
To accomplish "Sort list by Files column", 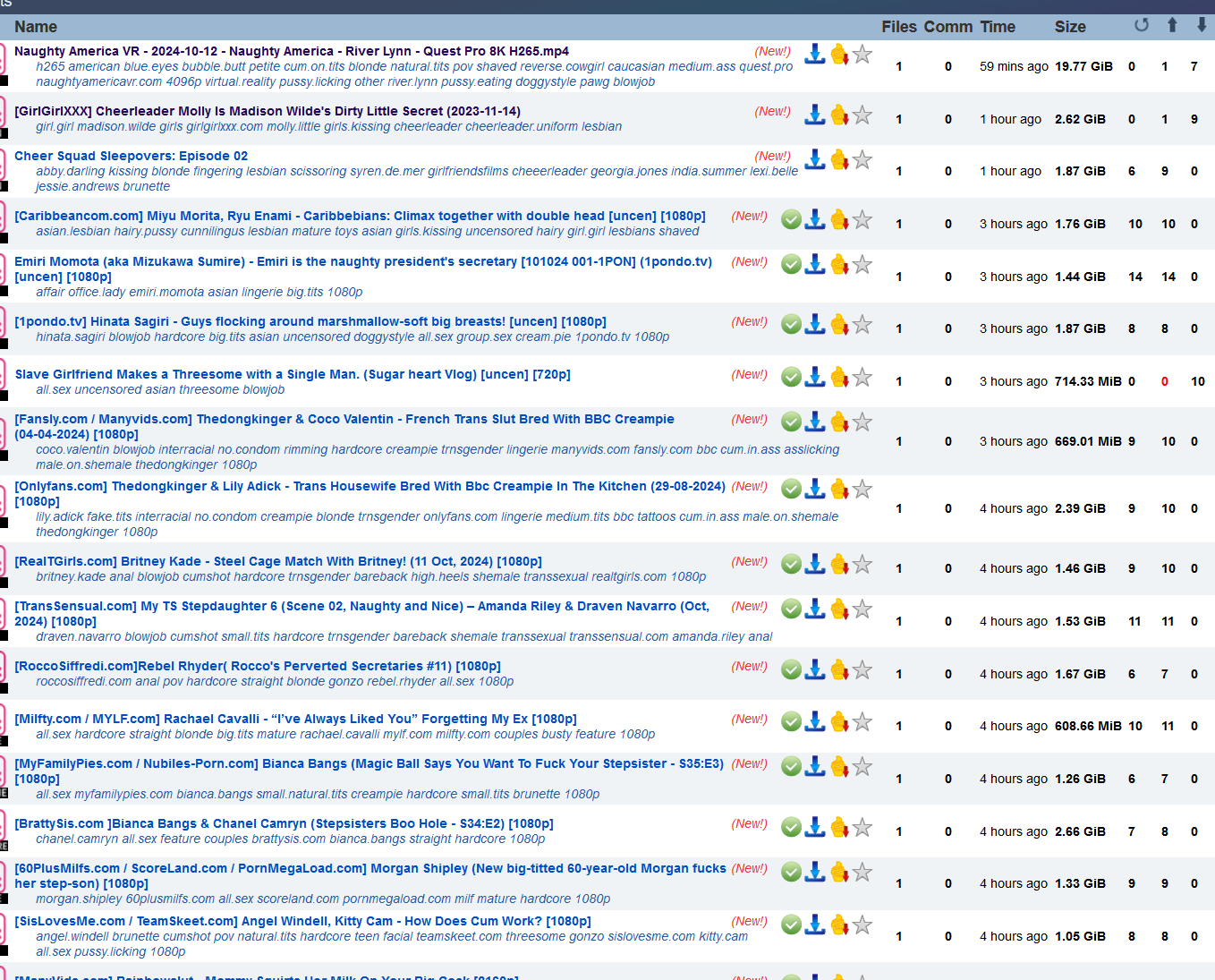I will (x=899, y=27).
